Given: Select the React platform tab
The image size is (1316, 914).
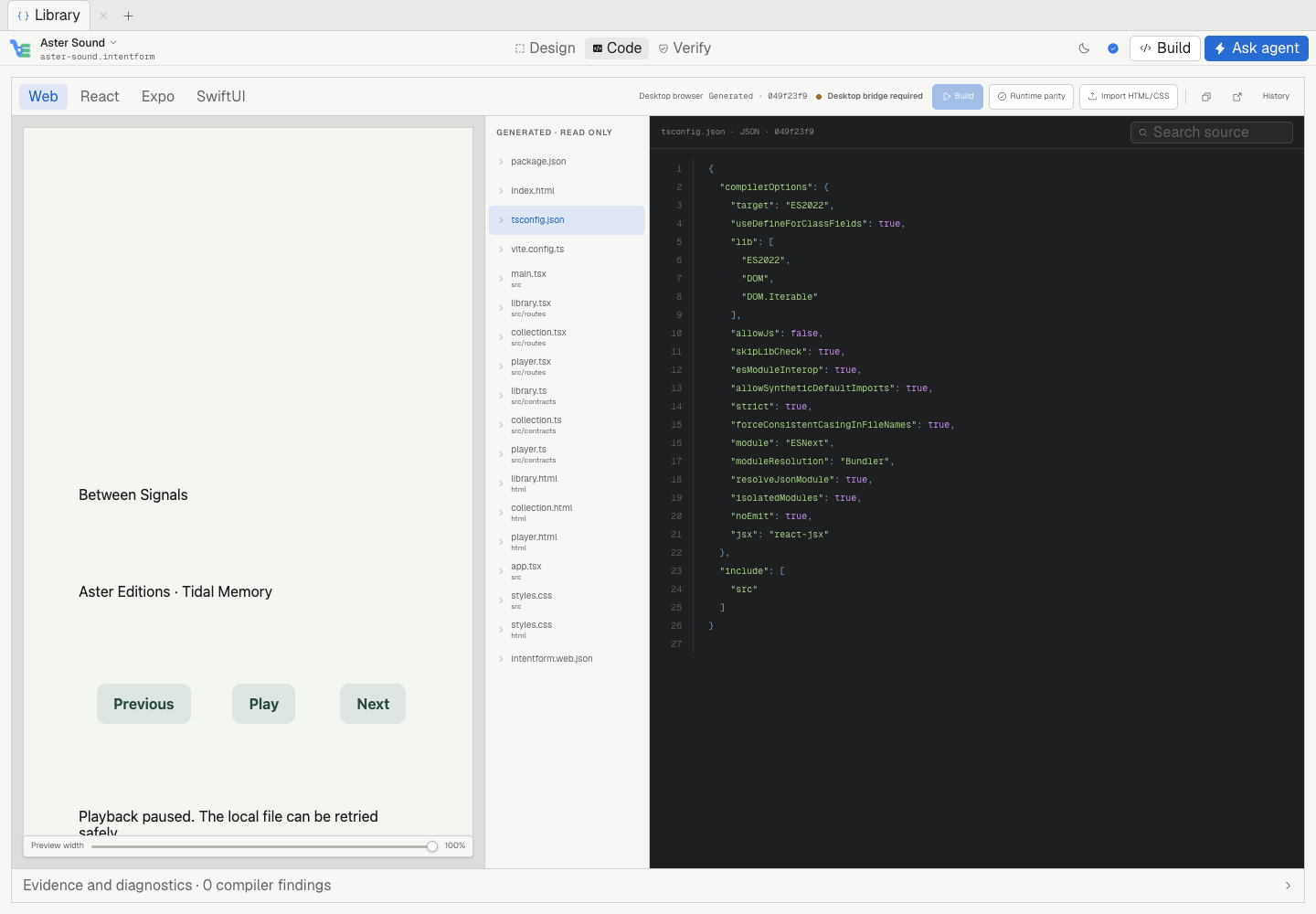Looking at the screenshot, I should tap(100, 97).
